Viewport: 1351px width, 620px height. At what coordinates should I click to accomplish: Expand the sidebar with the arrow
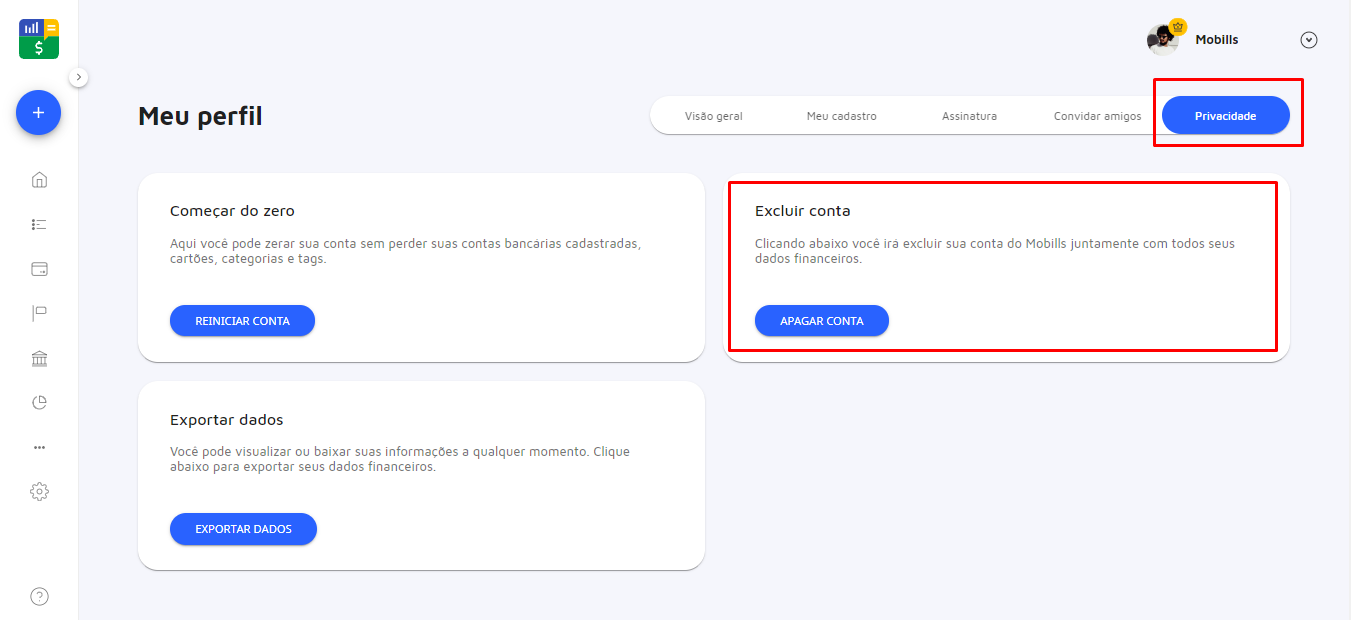[79, 77]
